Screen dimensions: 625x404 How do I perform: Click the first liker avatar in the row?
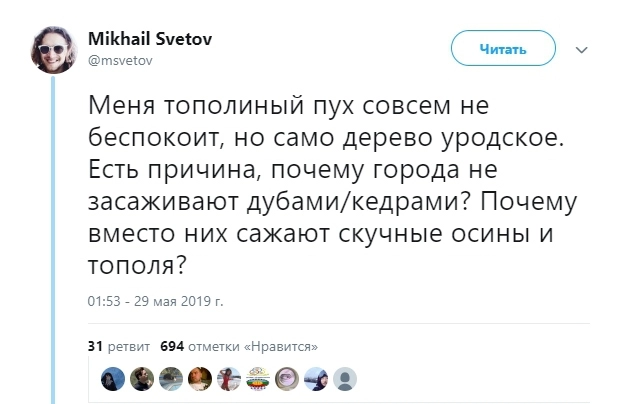click(x=111, y=378)
